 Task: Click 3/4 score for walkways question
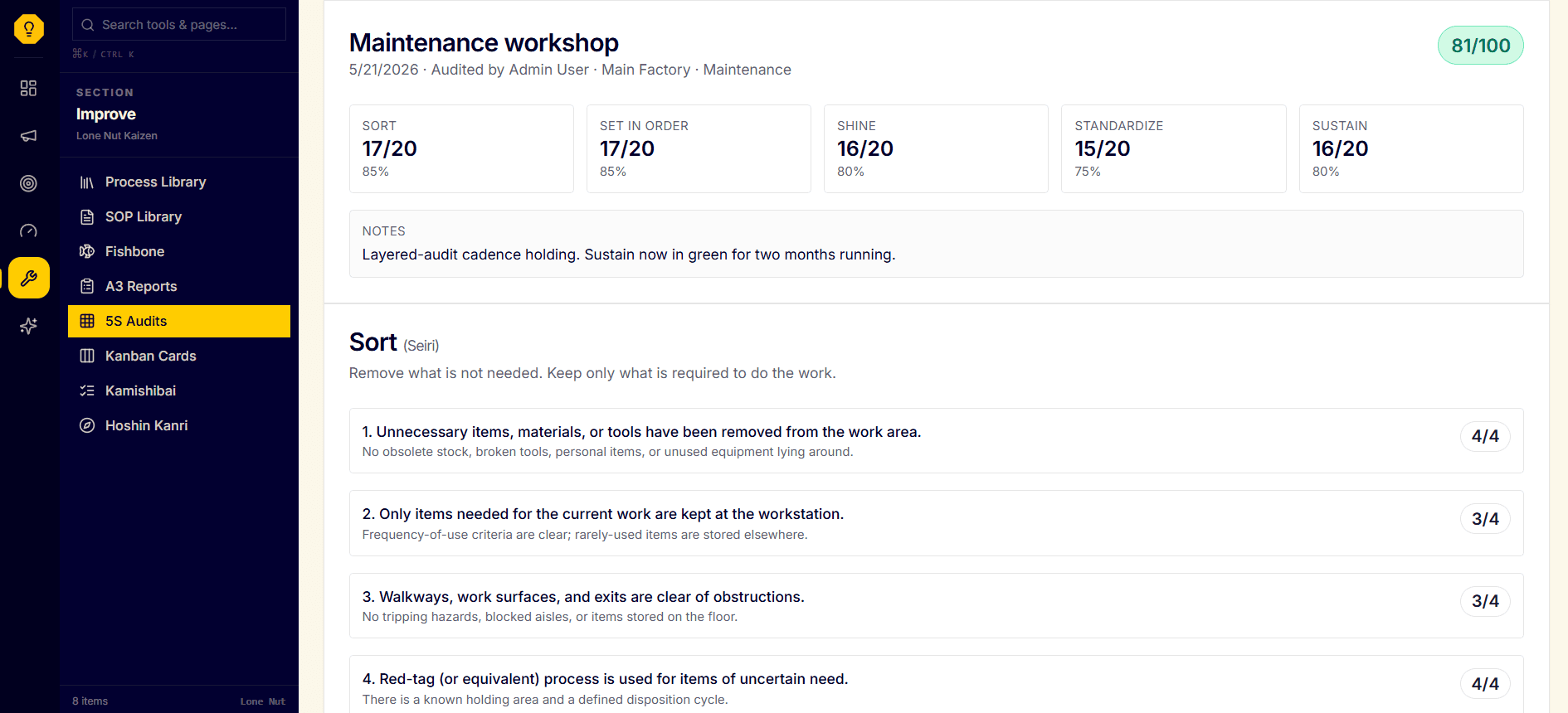click(x=1485, y=601)
